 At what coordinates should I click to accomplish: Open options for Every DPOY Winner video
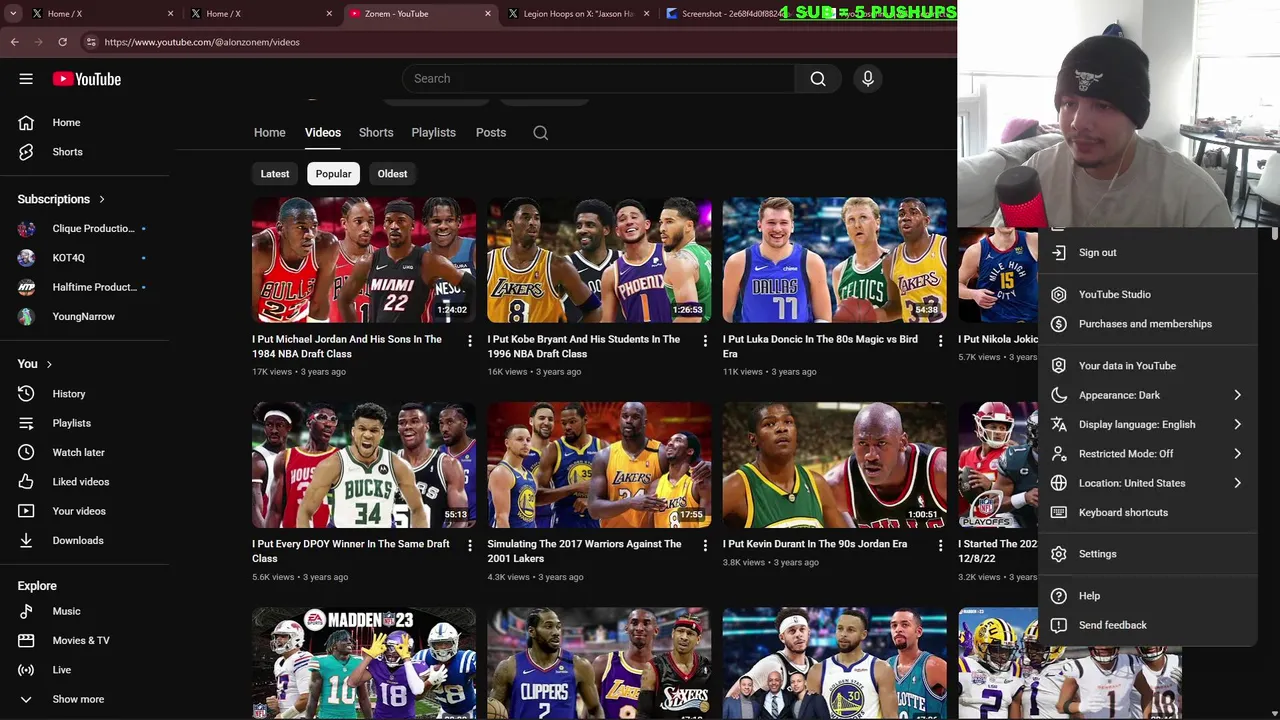coord(469,546)
